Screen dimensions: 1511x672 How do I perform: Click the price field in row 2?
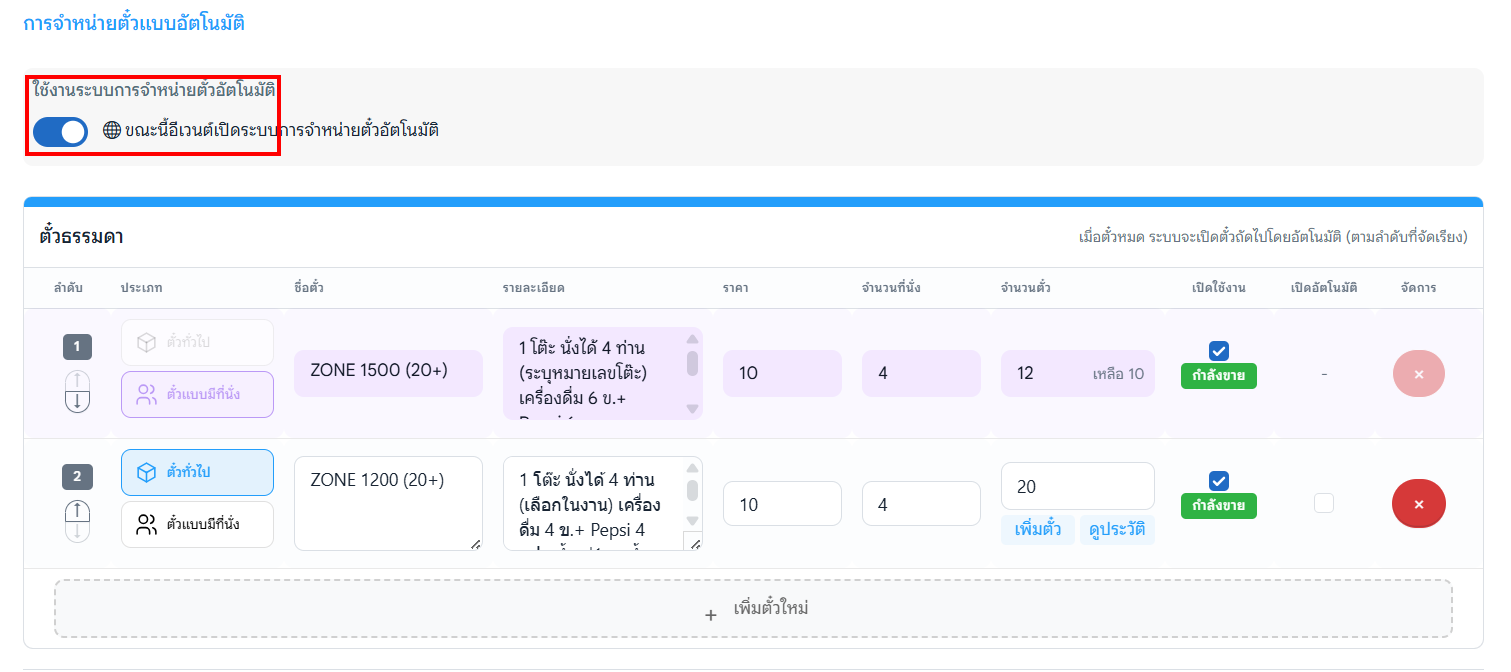point(782,505)
